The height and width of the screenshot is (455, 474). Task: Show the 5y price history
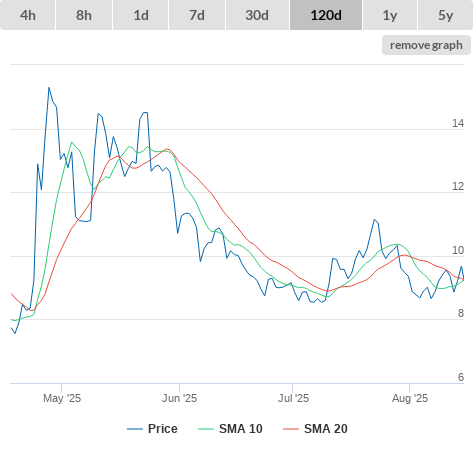[x=445, y=15]
